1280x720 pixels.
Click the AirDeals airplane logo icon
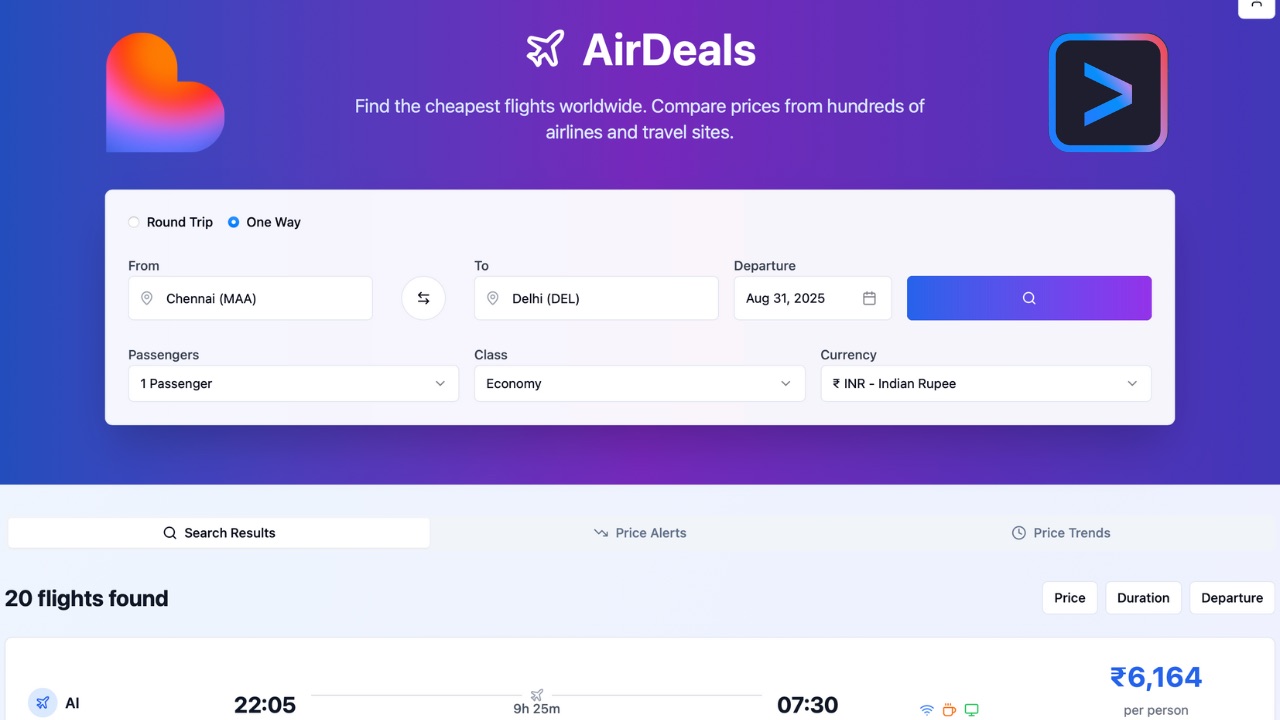545,49
